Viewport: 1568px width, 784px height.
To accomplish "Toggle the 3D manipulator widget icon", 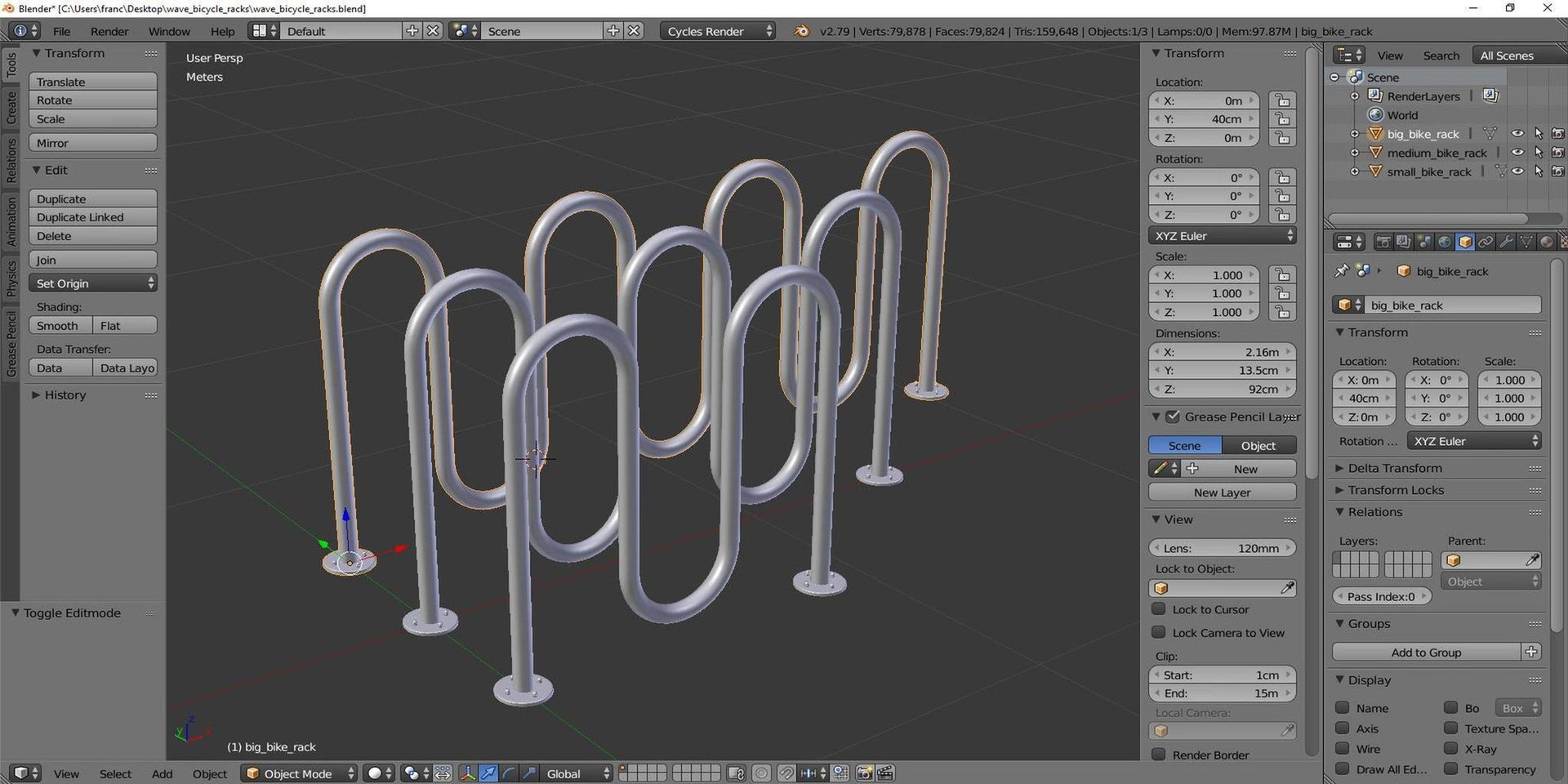I will (x=468, y=773).
